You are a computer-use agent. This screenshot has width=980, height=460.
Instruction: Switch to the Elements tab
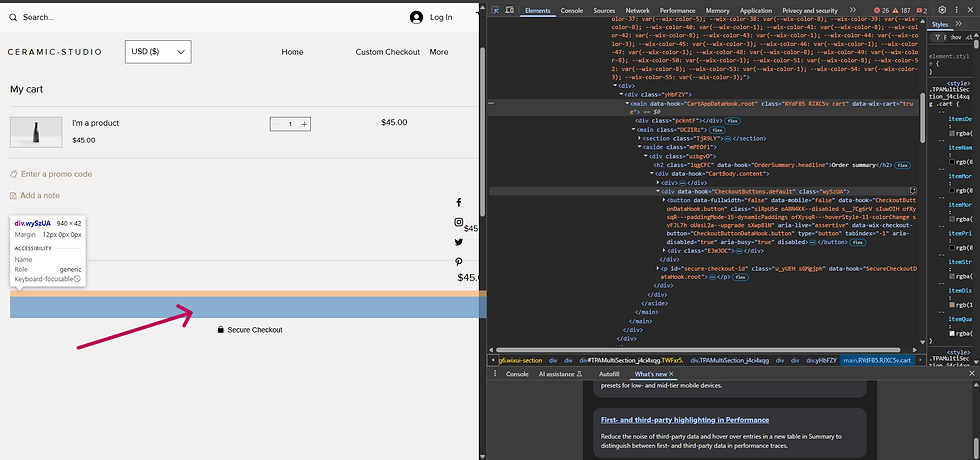(x=538, y=11)
